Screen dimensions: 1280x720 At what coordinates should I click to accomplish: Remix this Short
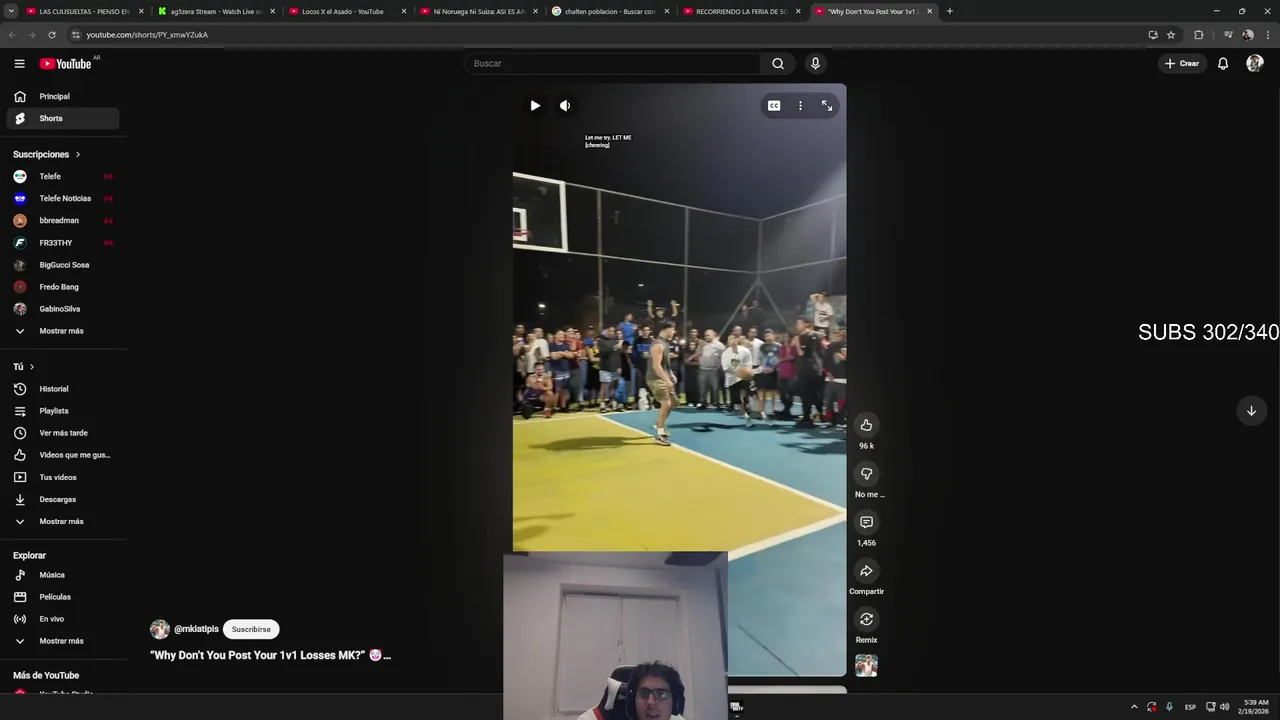coord(866,619)
